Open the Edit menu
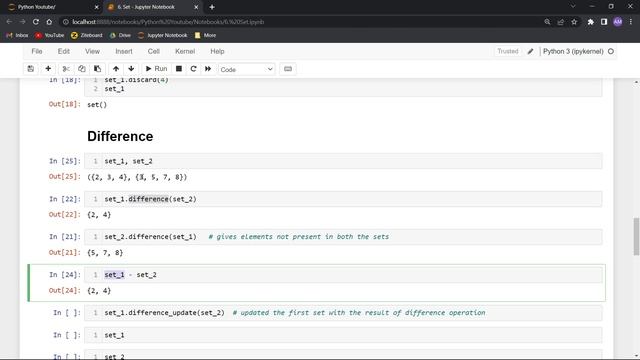 tap(64, 51)
